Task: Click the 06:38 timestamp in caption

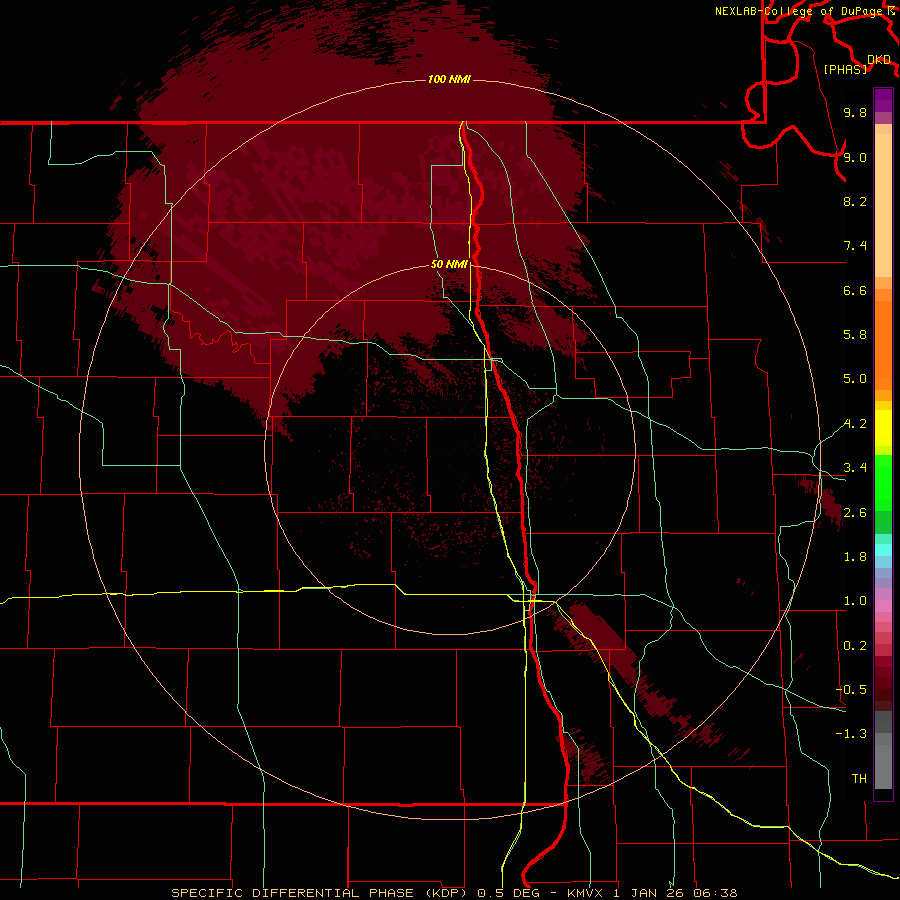Action: (715, 893)
